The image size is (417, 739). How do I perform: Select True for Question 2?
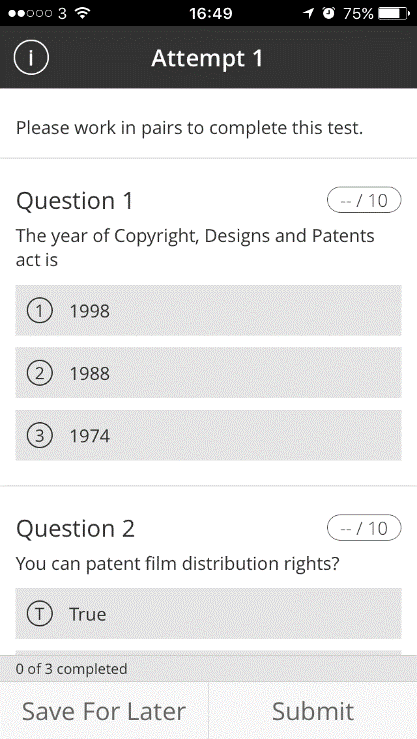208,614
